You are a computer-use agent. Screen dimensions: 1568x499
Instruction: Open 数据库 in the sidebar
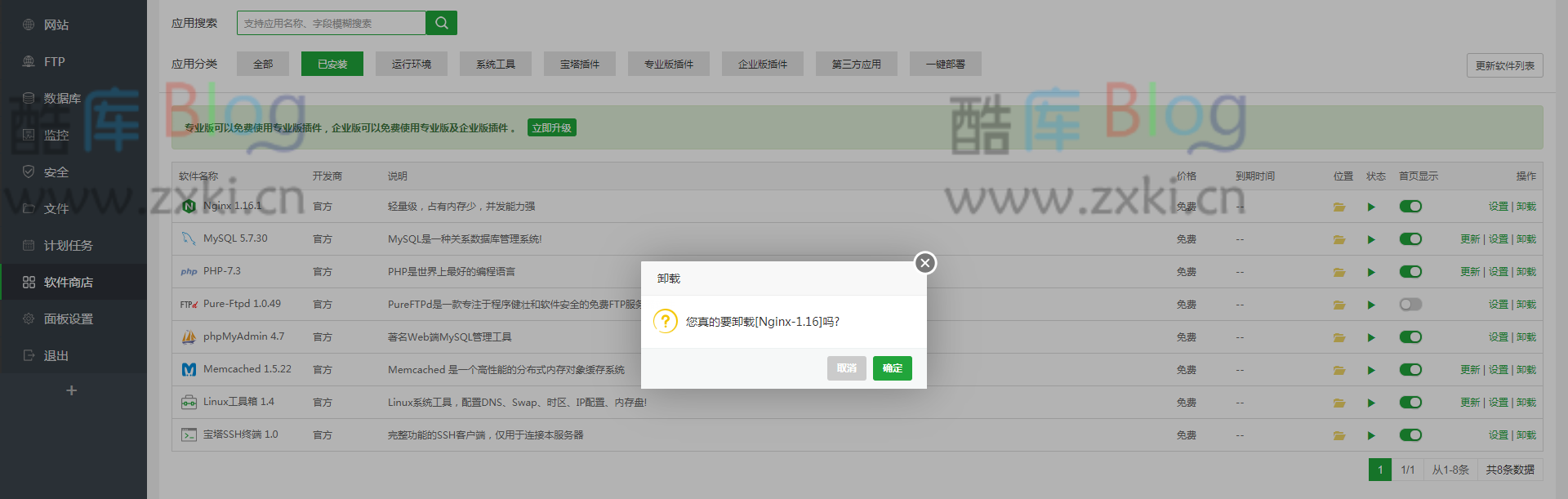tap(73, 98)
